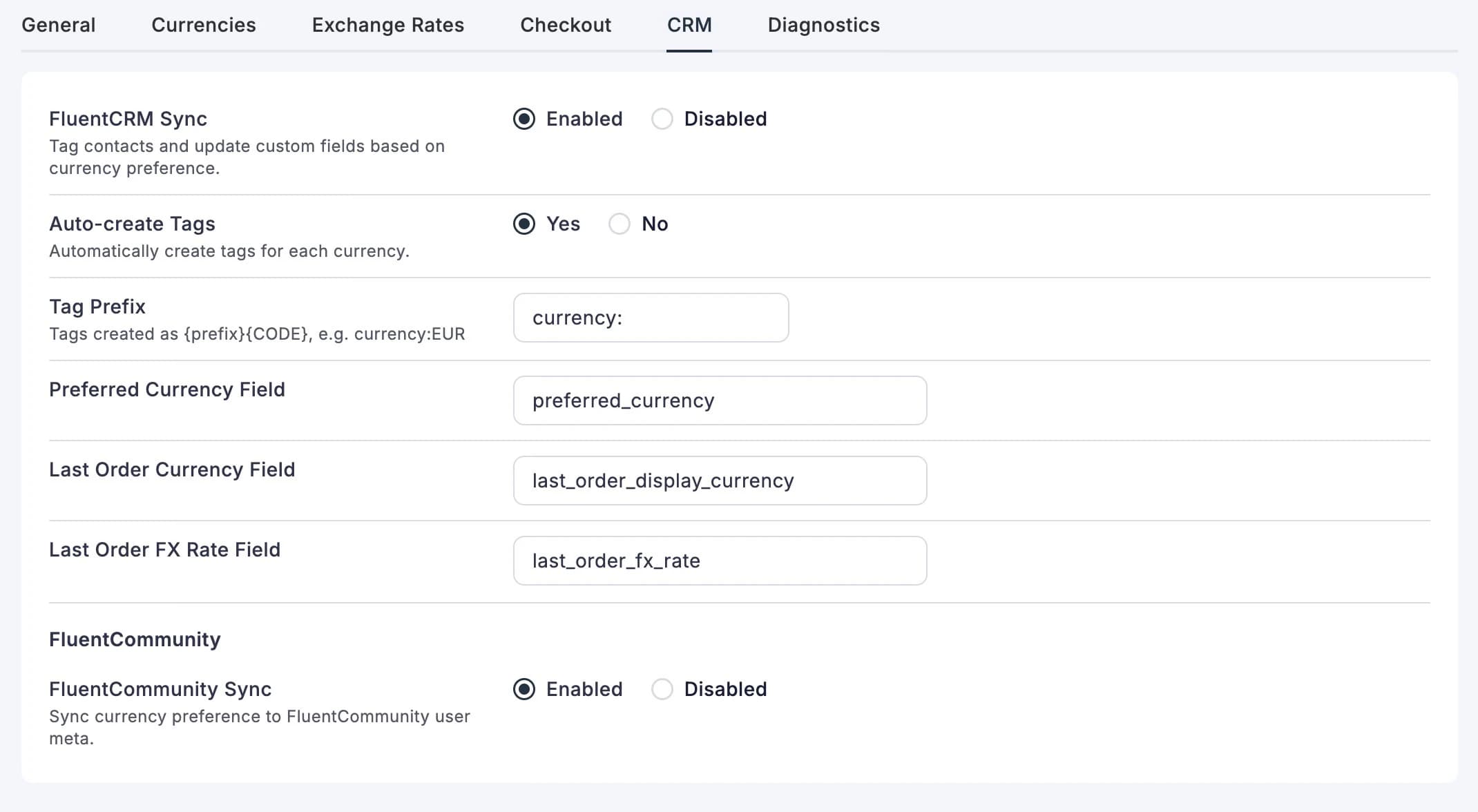Select the CRM tab
The width and height of the screenshot is (1478, 812).
689,25
